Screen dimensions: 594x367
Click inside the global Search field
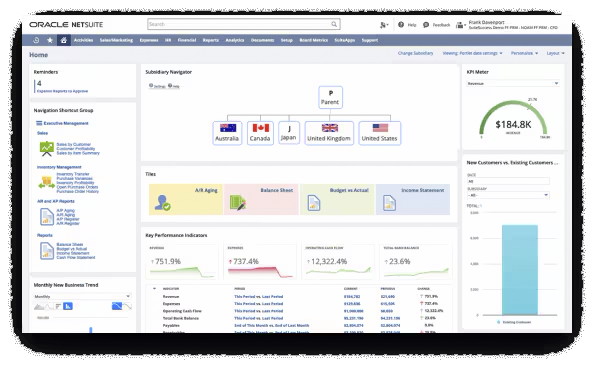pos(239,24)
